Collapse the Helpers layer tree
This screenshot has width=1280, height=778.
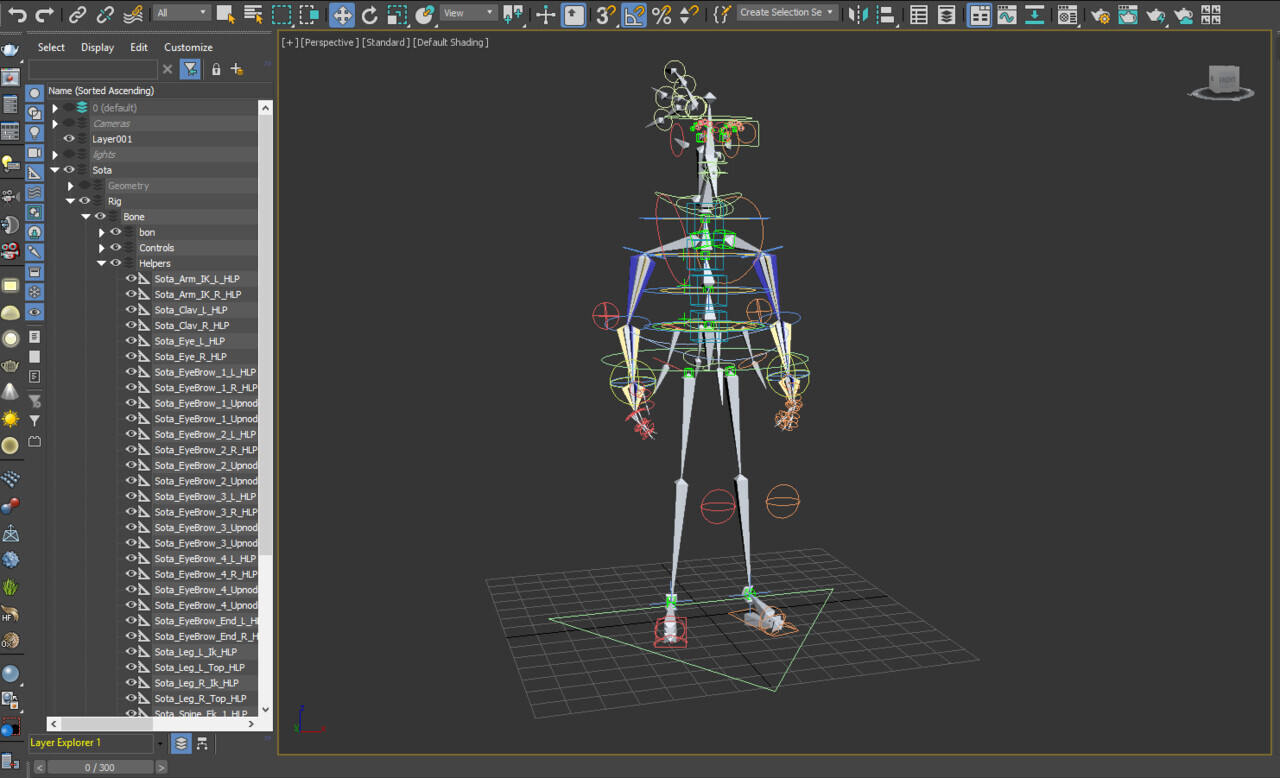(101, 264)
